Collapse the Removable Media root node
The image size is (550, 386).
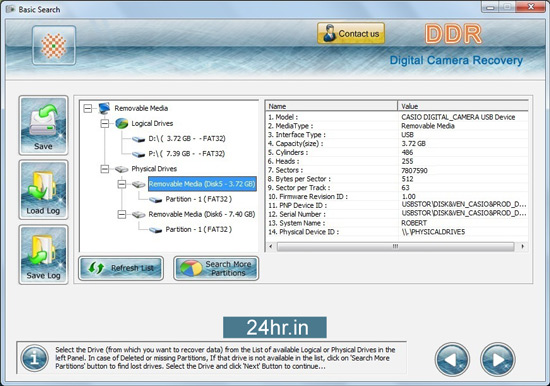coord(88,108)
